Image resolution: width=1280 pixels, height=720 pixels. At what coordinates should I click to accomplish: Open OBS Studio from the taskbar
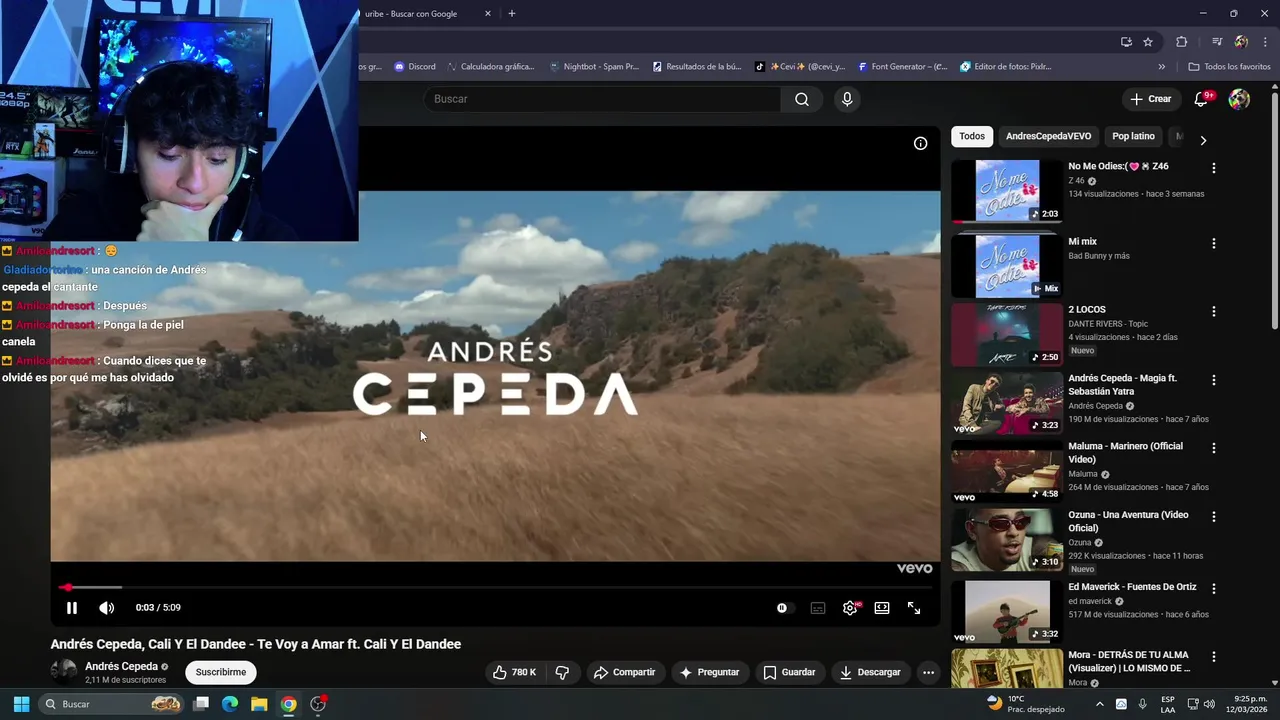318,704
